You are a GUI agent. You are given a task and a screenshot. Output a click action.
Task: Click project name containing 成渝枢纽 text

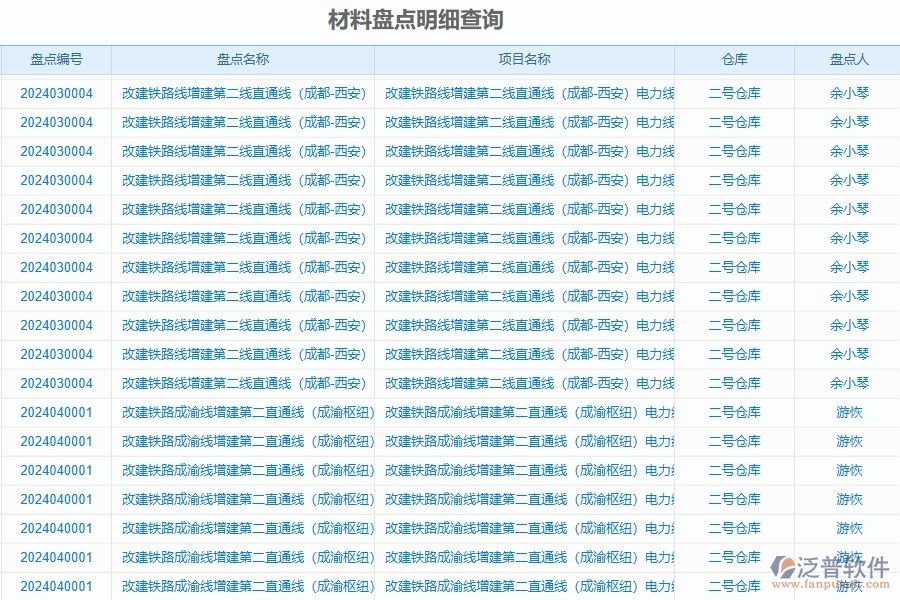[524, 412]
